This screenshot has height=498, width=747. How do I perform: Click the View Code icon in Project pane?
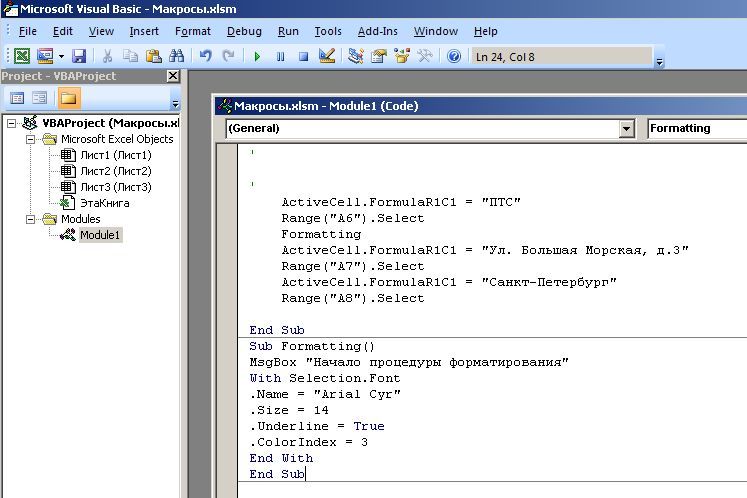(17, 98)
